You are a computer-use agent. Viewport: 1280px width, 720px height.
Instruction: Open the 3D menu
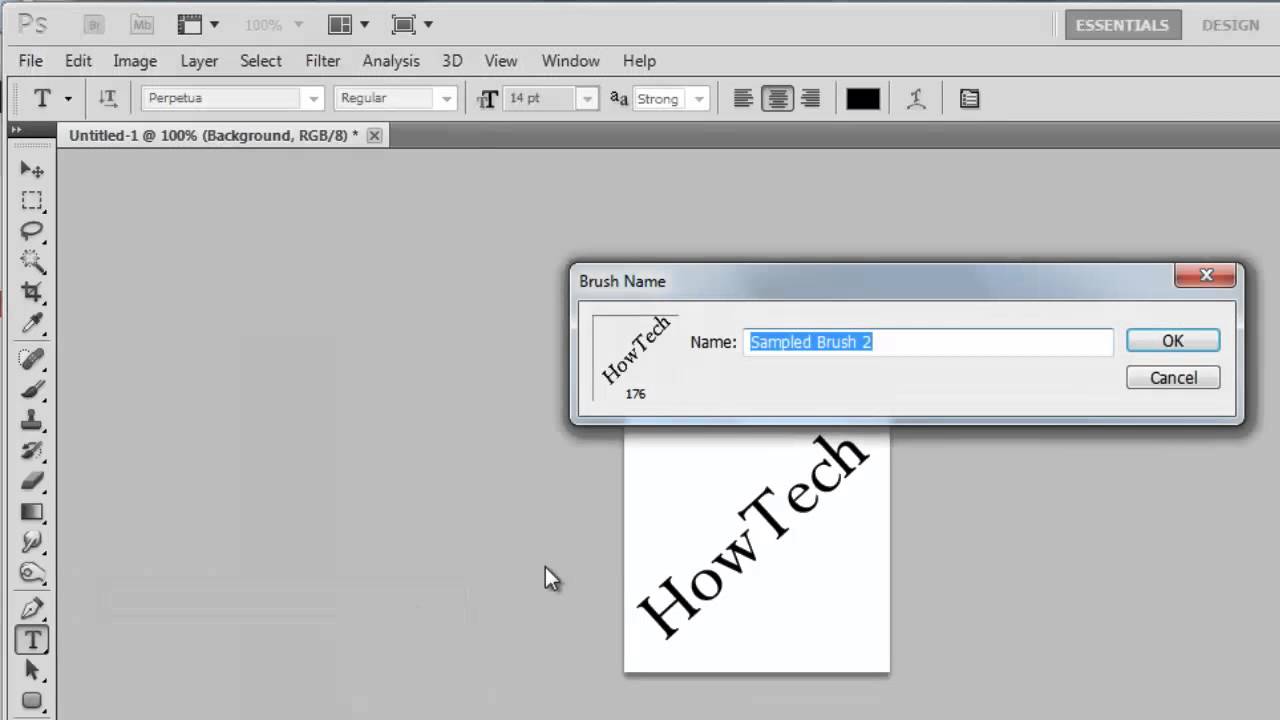click(x=452, y=61)
